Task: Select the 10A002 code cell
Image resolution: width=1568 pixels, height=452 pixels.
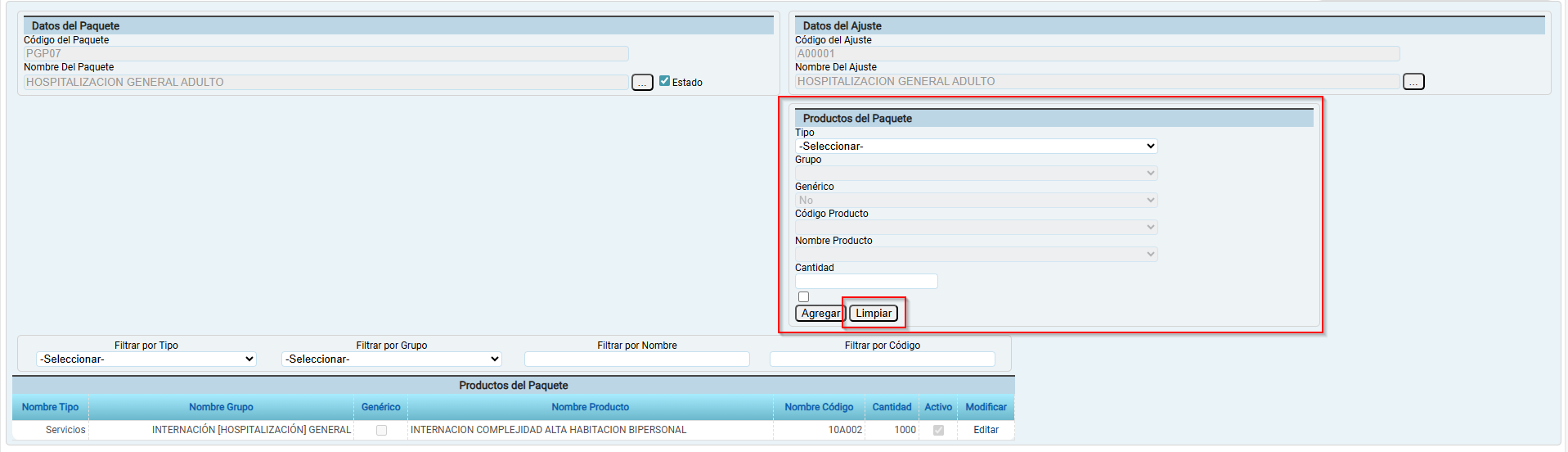Action: point(819,430)
